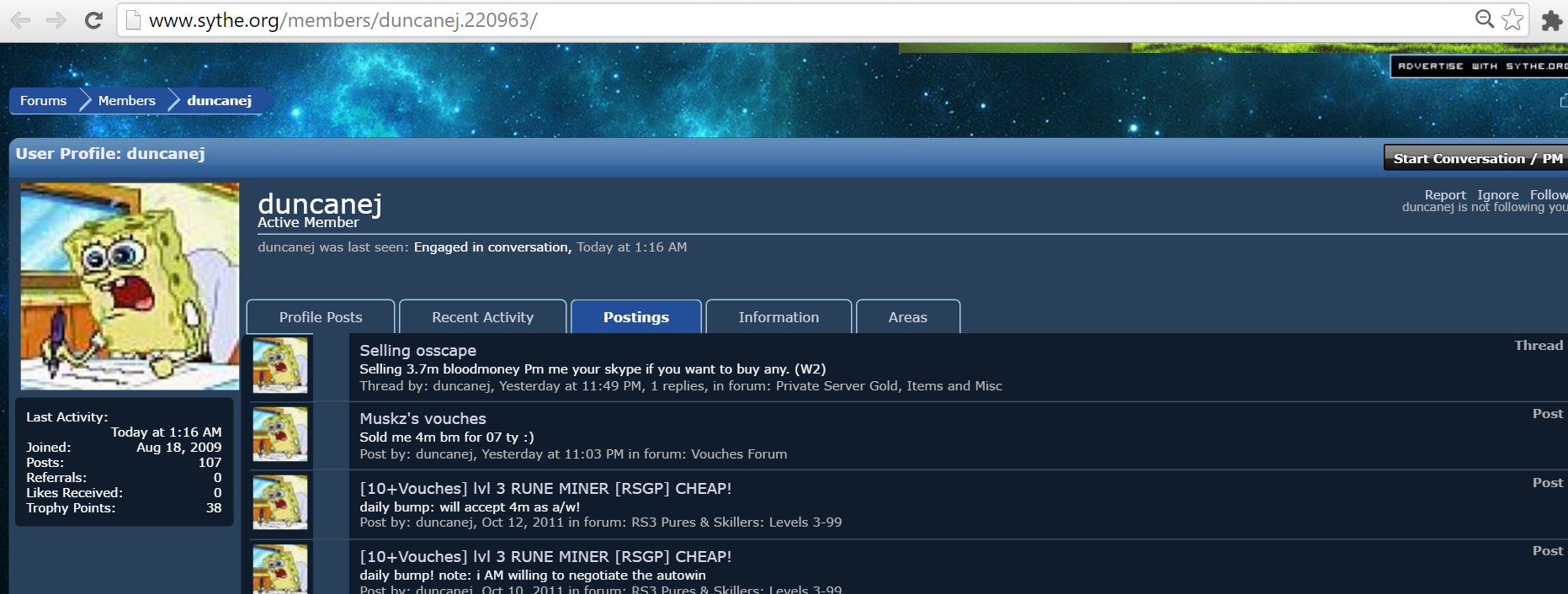The height and width of the screenshot is (594, 1568).
Task: Click the Ignore link
Action: 1498,194
